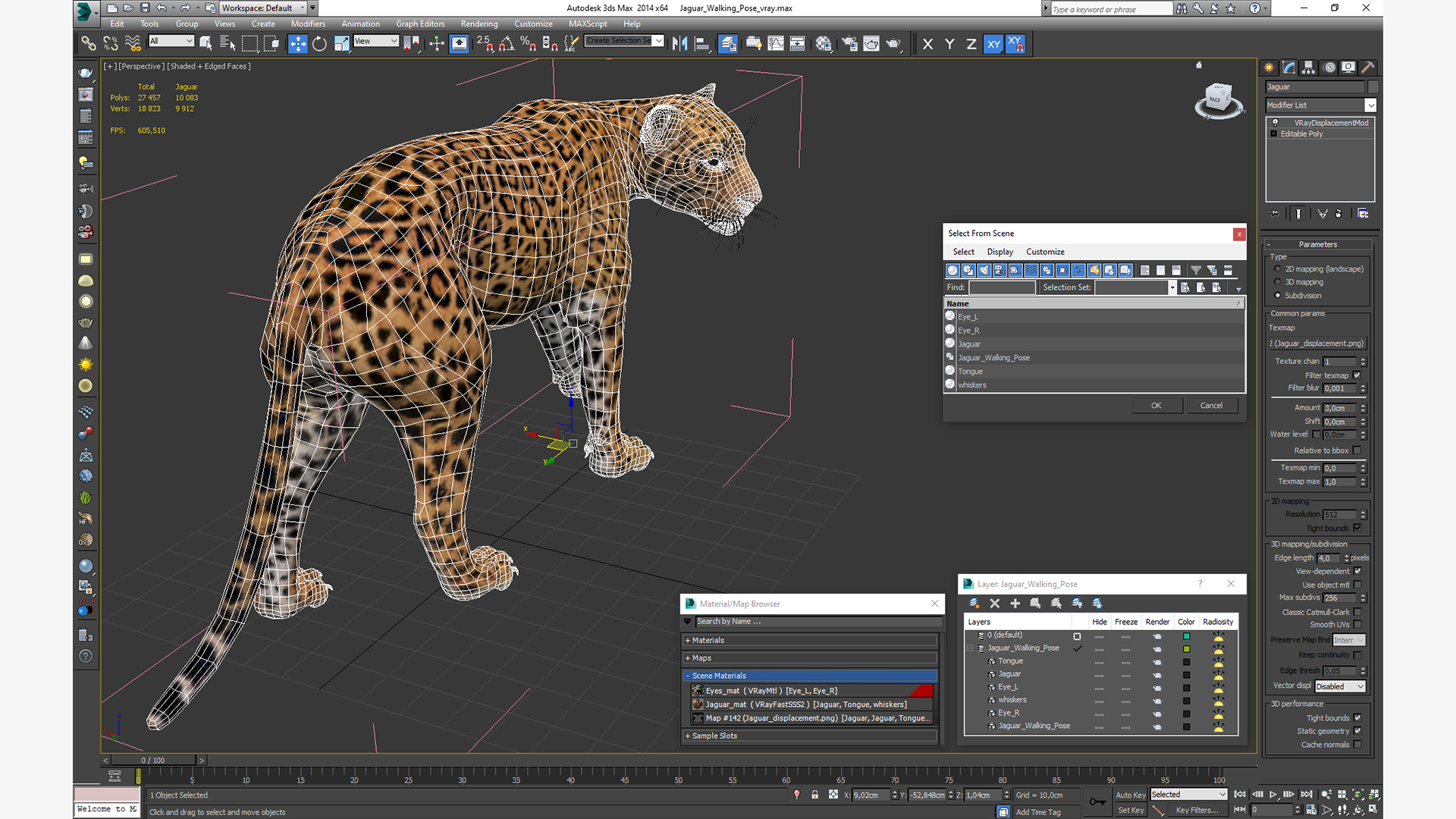The height and width of the screenshot is (819, 1456).
Task: Click the Unlink Selection tool
Action: [111, 44]
